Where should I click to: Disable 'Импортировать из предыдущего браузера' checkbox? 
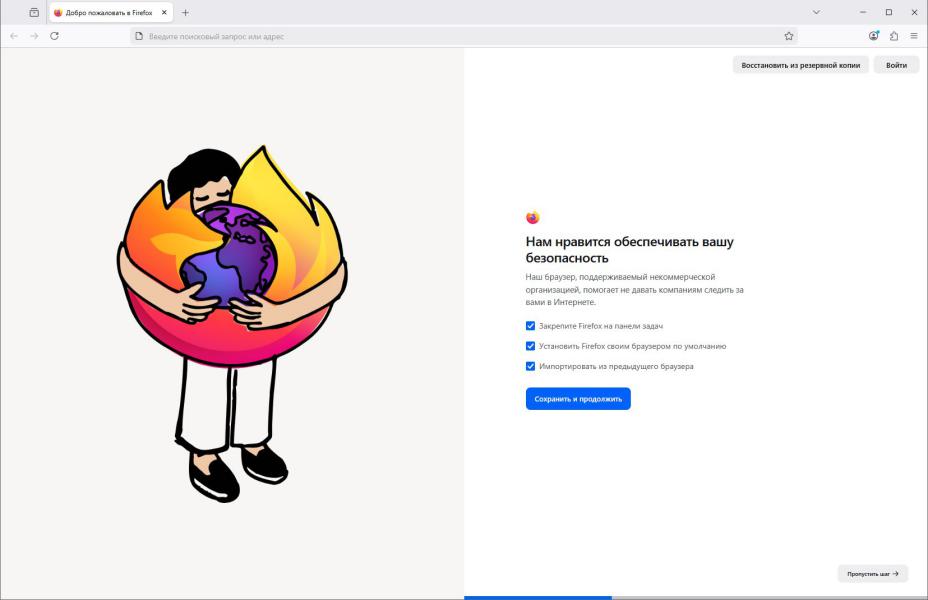point(531,366)
